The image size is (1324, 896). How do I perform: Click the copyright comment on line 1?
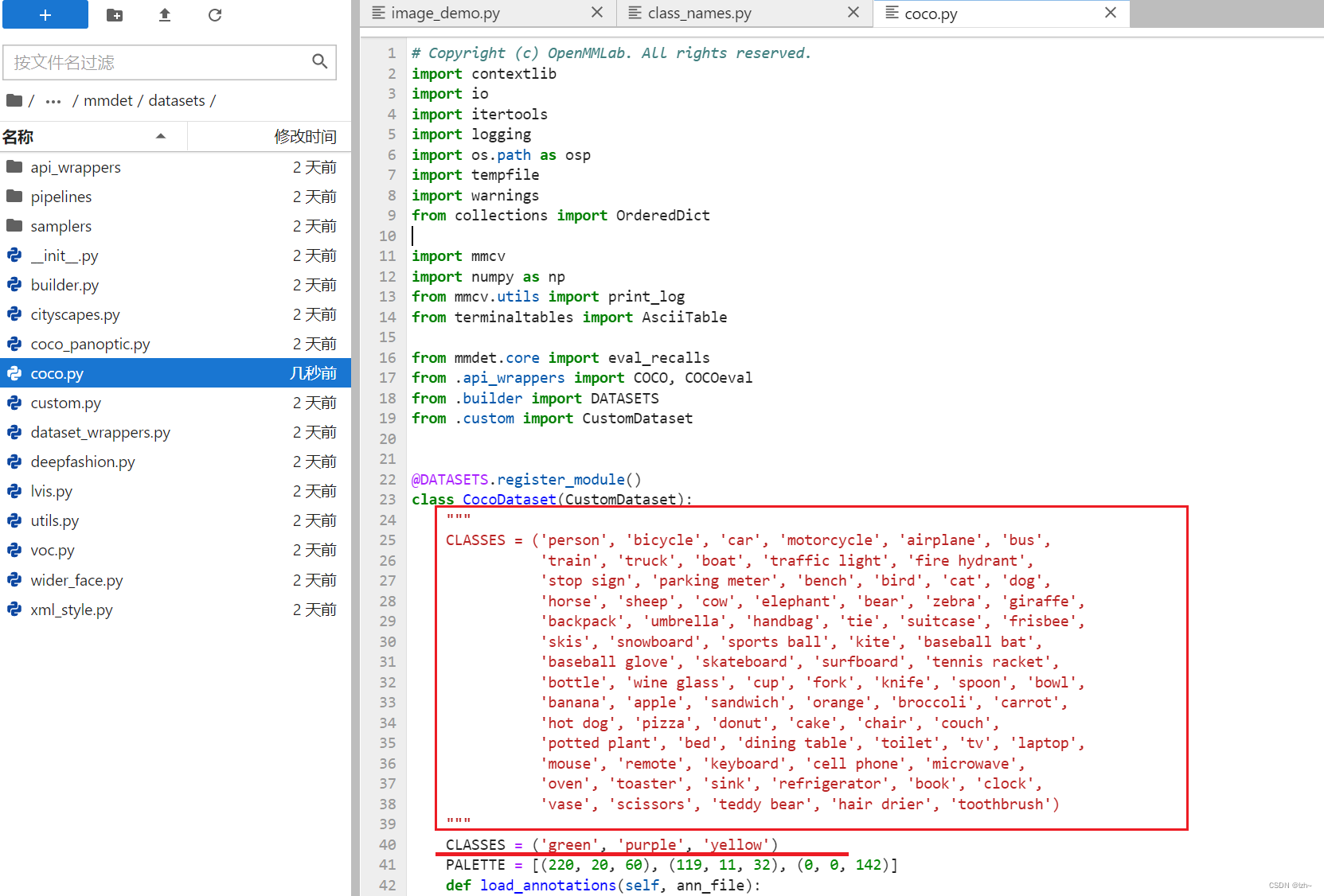tap(611, 53)
